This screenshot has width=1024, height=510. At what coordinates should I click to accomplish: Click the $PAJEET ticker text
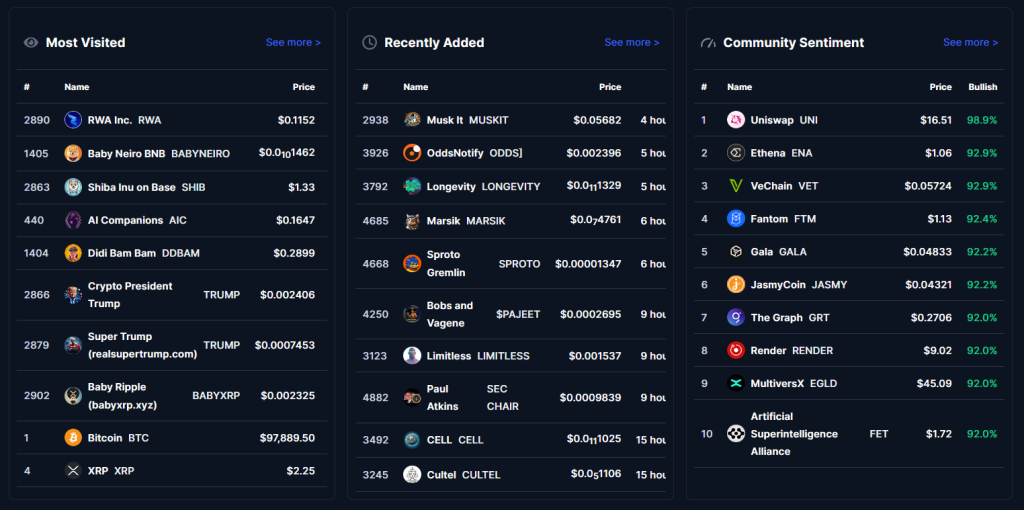click(x=518, y=314)
